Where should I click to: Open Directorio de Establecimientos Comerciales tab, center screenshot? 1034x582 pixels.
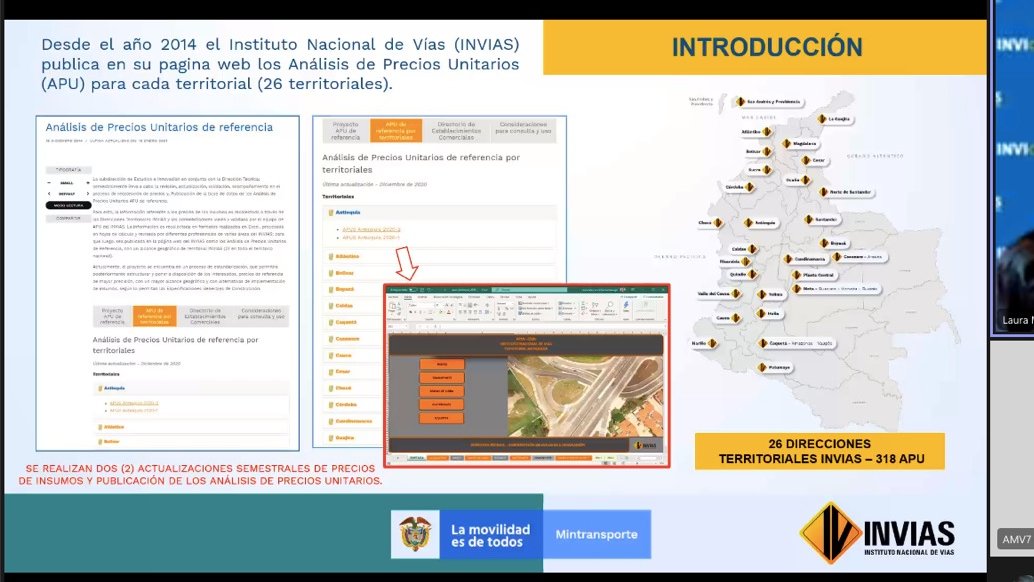[456, 131]
